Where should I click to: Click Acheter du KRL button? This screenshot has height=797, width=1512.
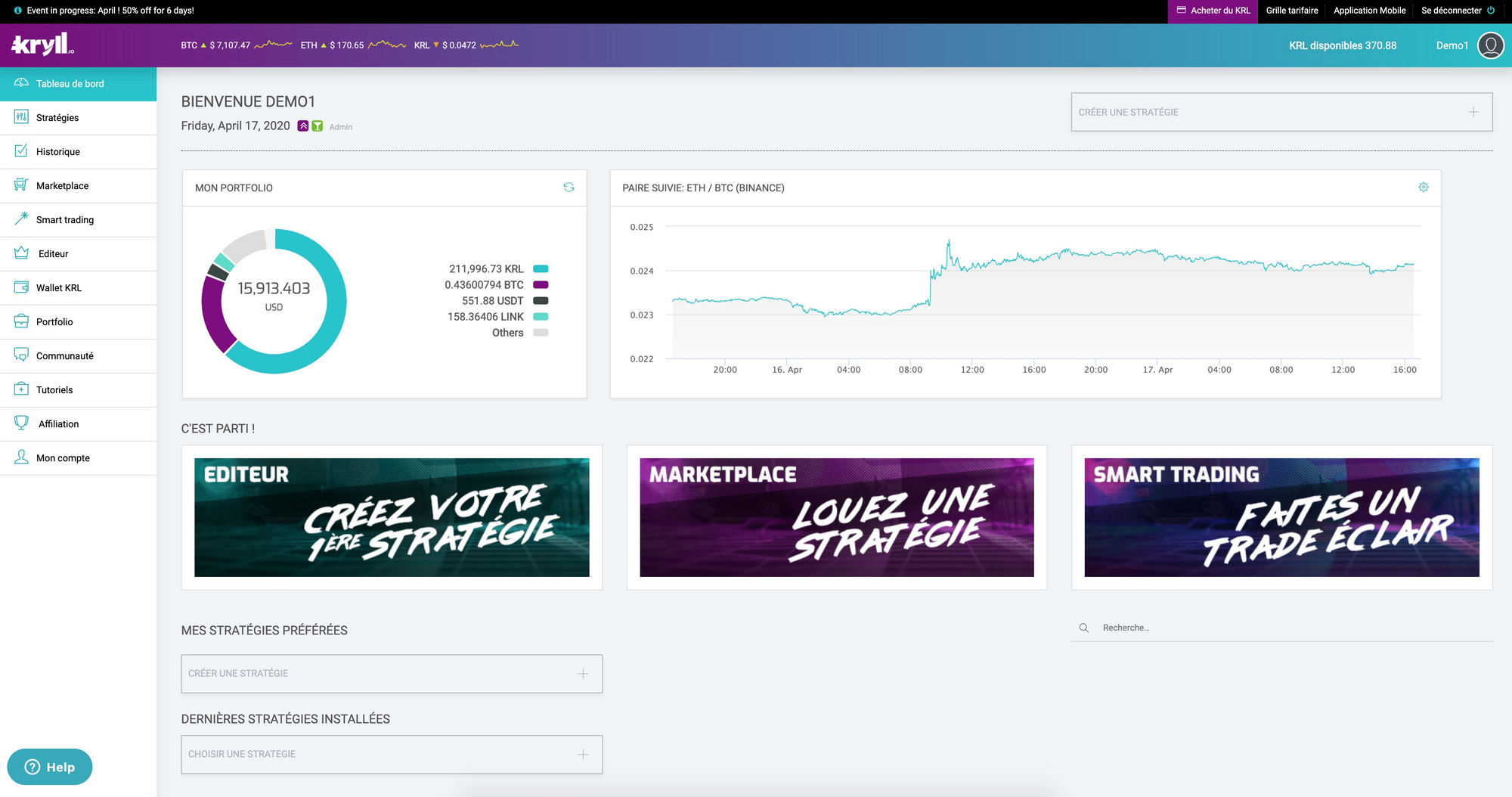click(1213, 11)
